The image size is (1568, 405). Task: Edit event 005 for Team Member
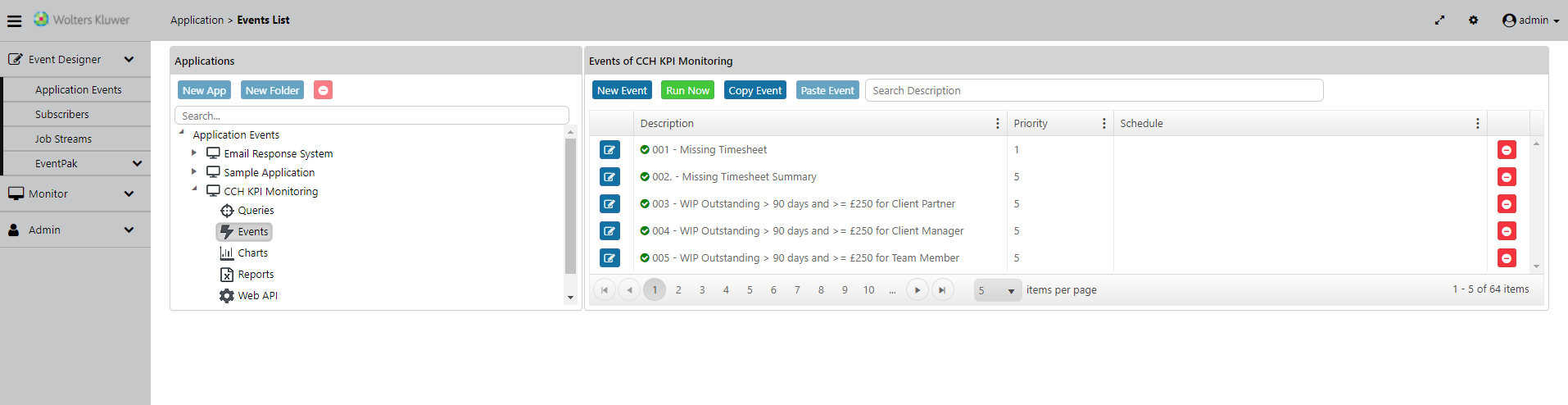[610, 258]
